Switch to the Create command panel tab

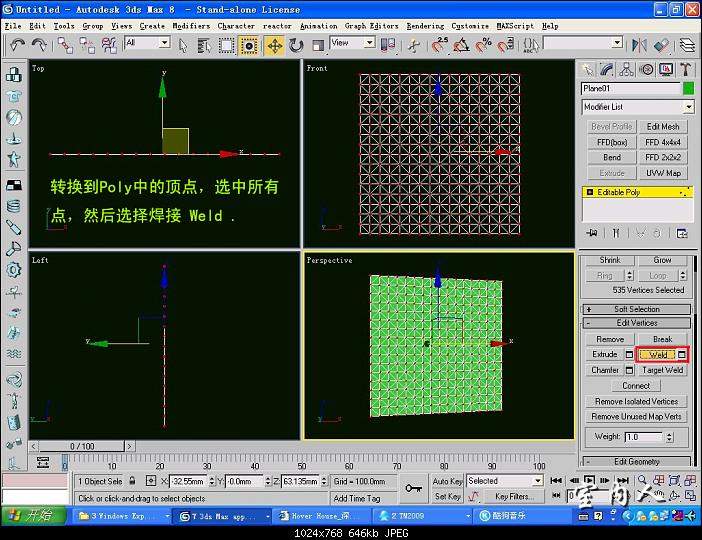tap(587, 69)
